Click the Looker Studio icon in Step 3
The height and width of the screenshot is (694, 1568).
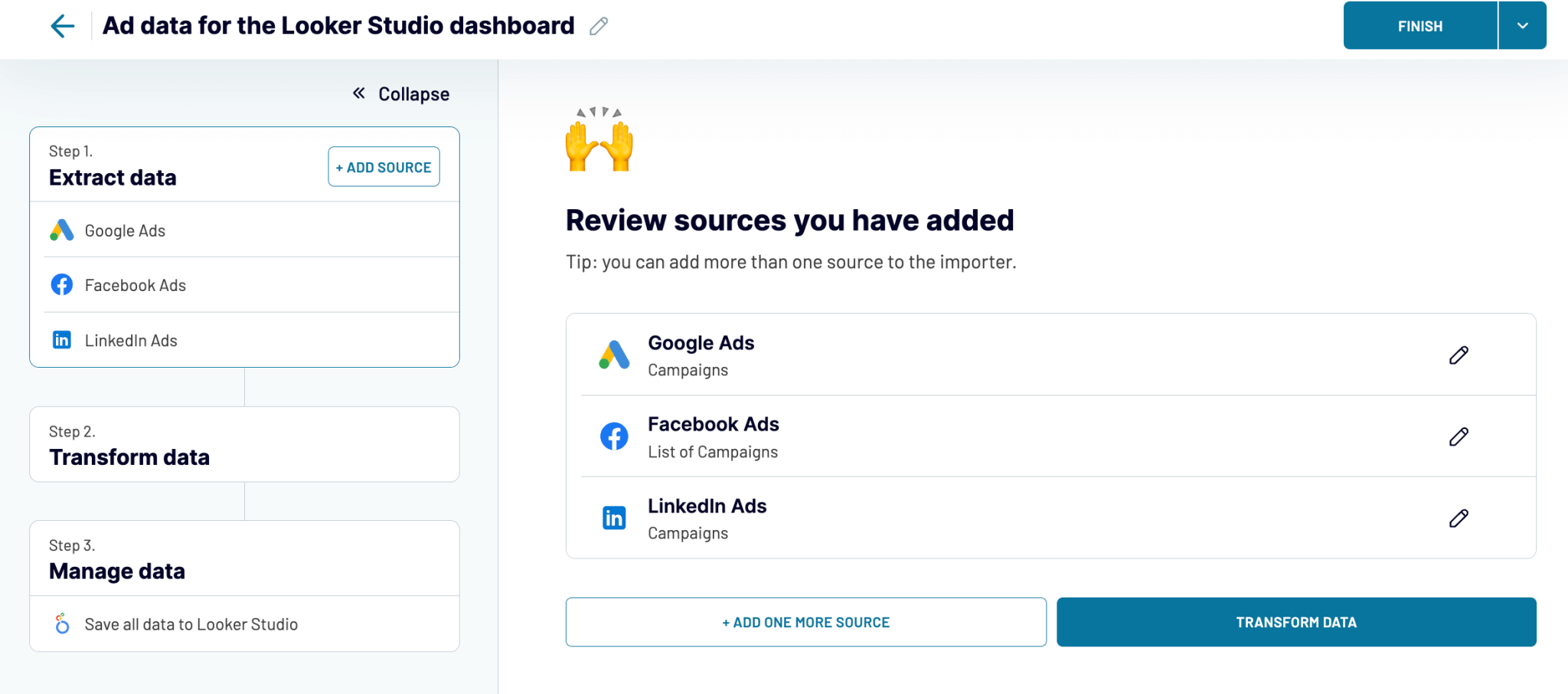(x=62, y=624)
